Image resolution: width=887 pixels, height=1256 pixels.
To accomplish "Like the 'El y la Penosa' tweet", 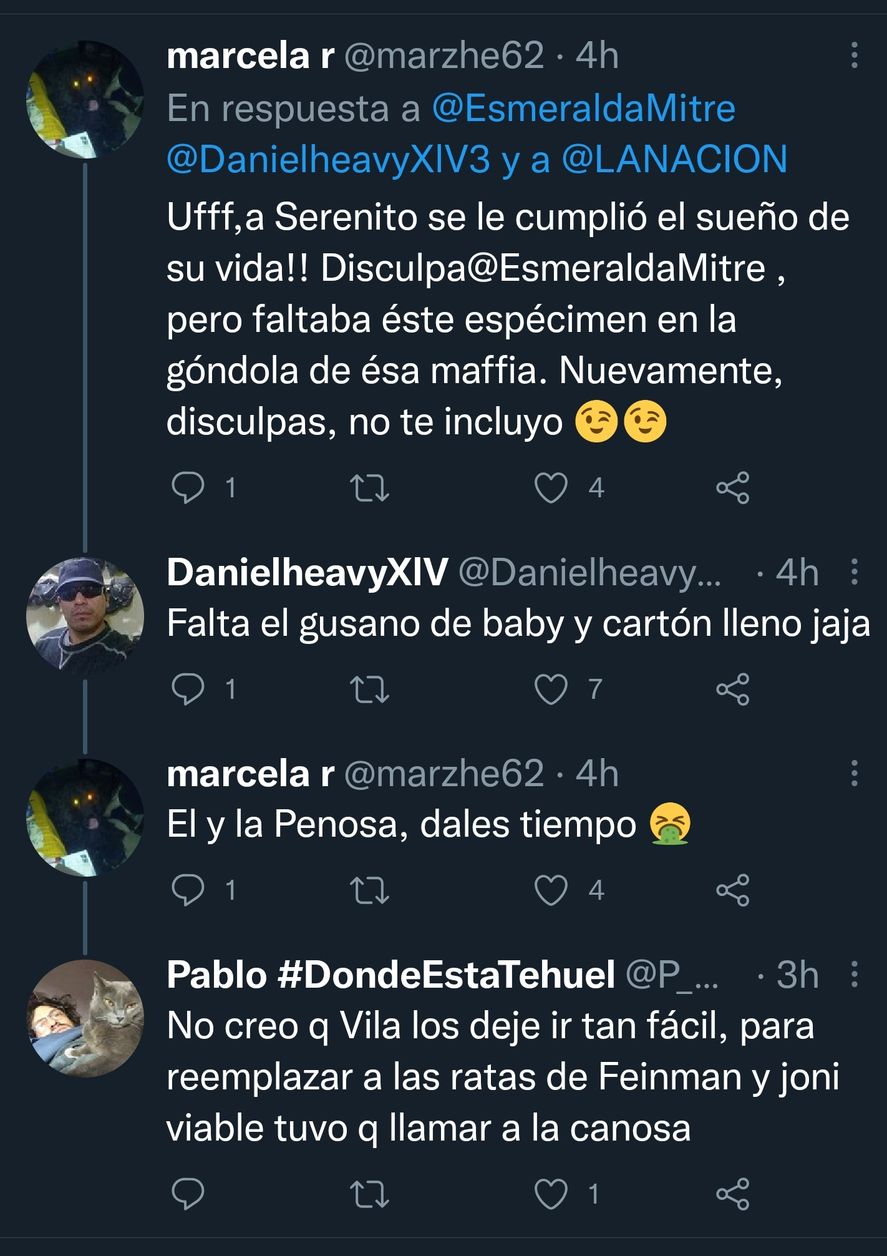I will 551,889.
